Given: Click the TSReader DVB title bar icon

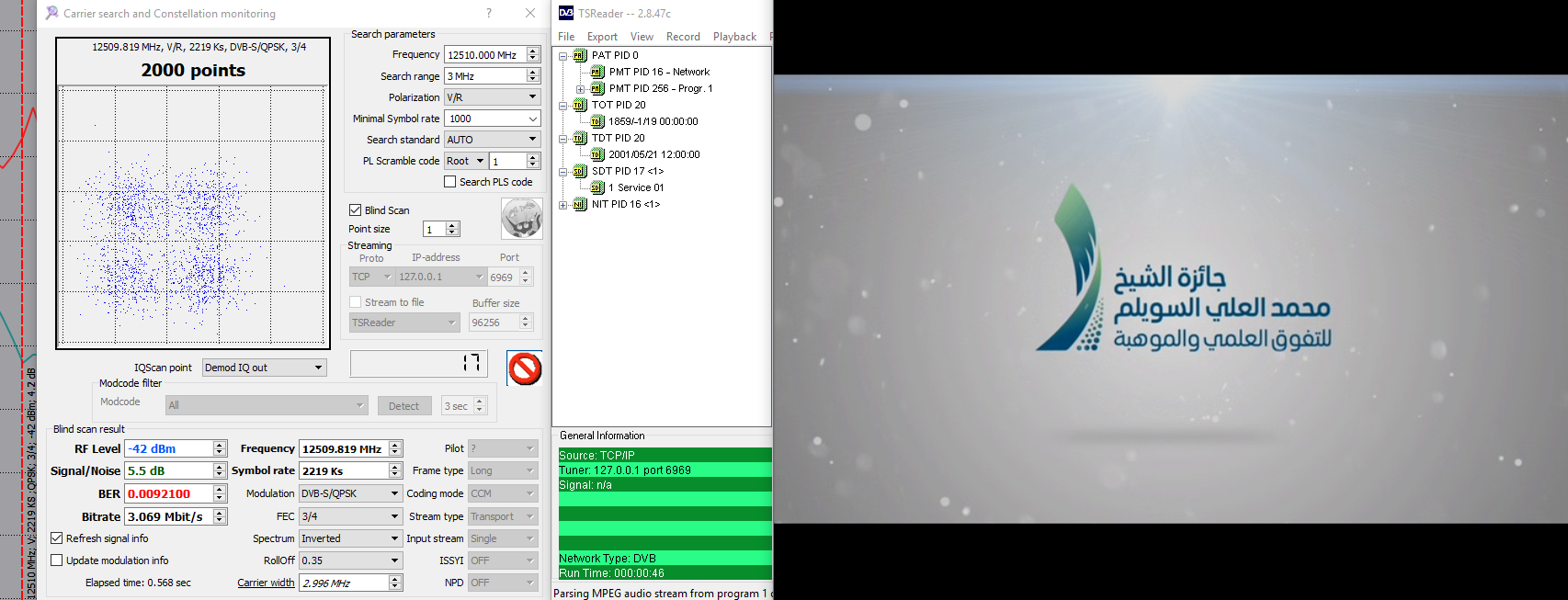Looking at the screenshot, I should (566, 13).
